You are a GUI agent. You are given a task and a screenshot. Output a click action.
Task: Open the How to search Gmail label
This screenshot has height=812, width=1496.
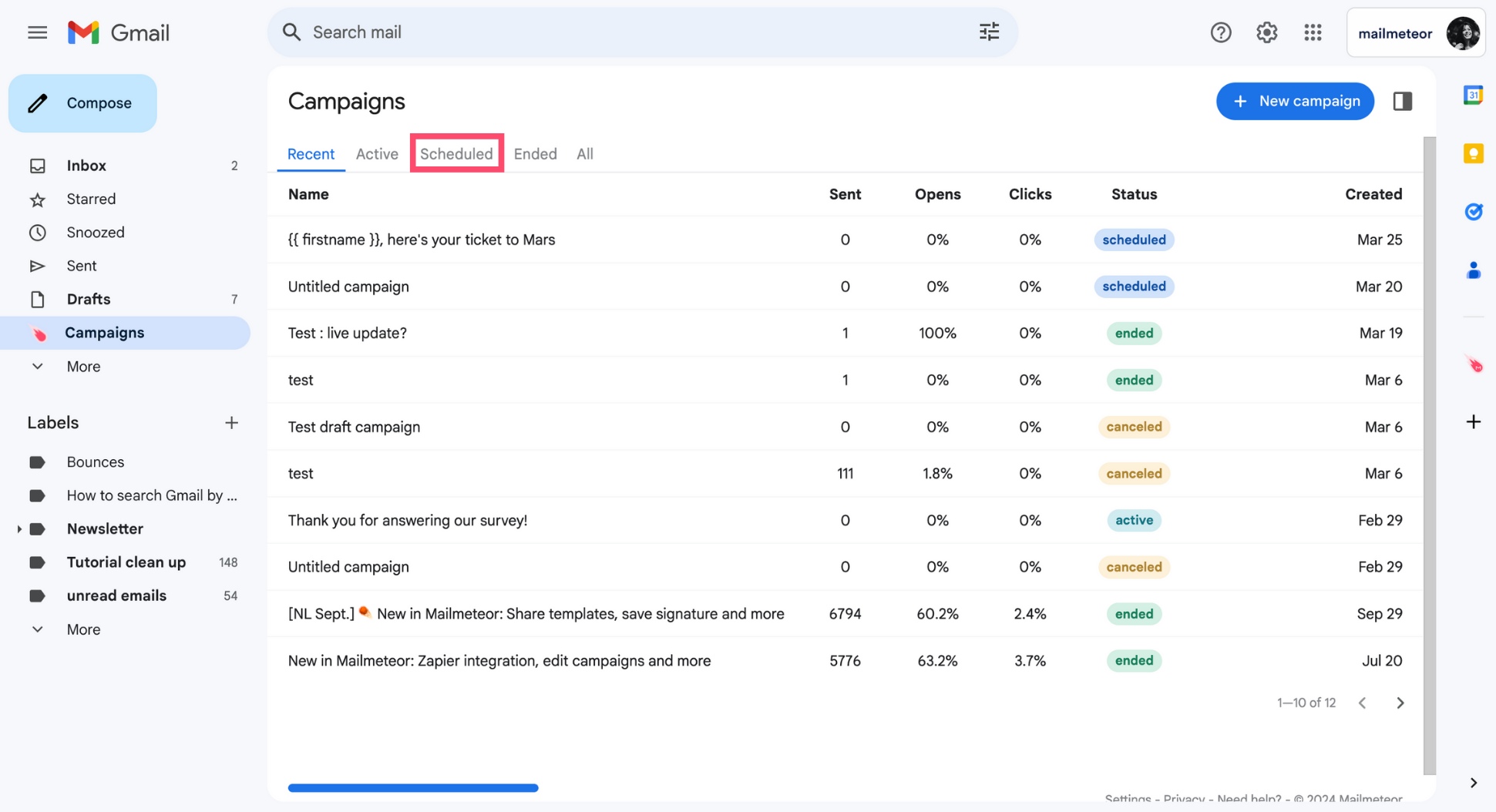pos(125,495)
